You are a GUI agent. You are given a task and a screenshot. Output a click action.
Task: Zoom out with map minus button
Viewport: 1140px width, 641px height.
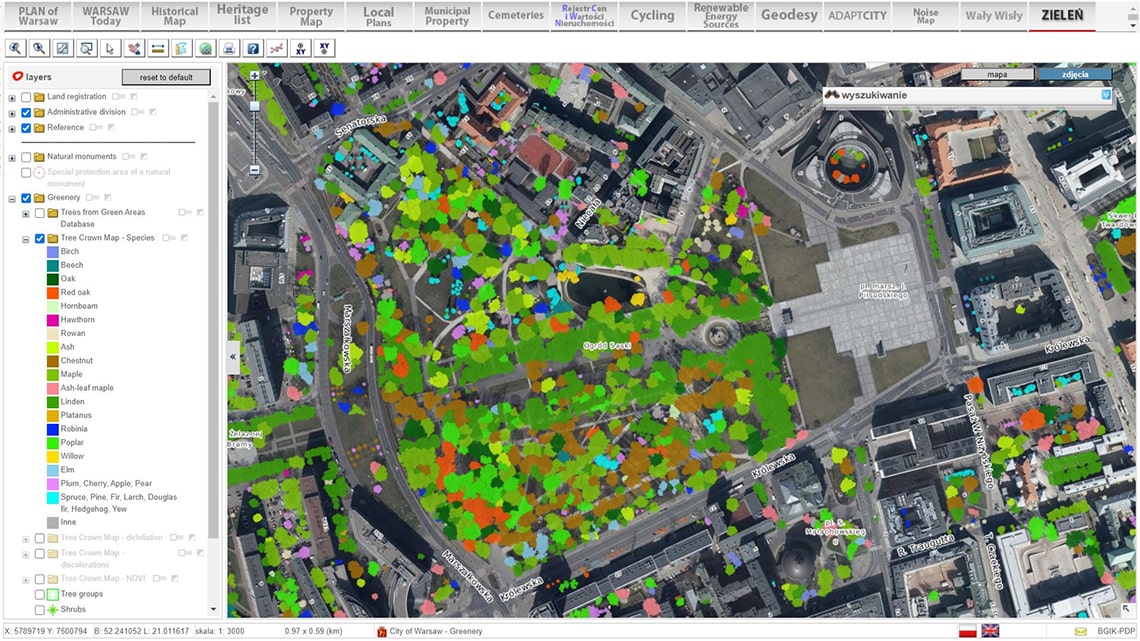pos(254,170)
